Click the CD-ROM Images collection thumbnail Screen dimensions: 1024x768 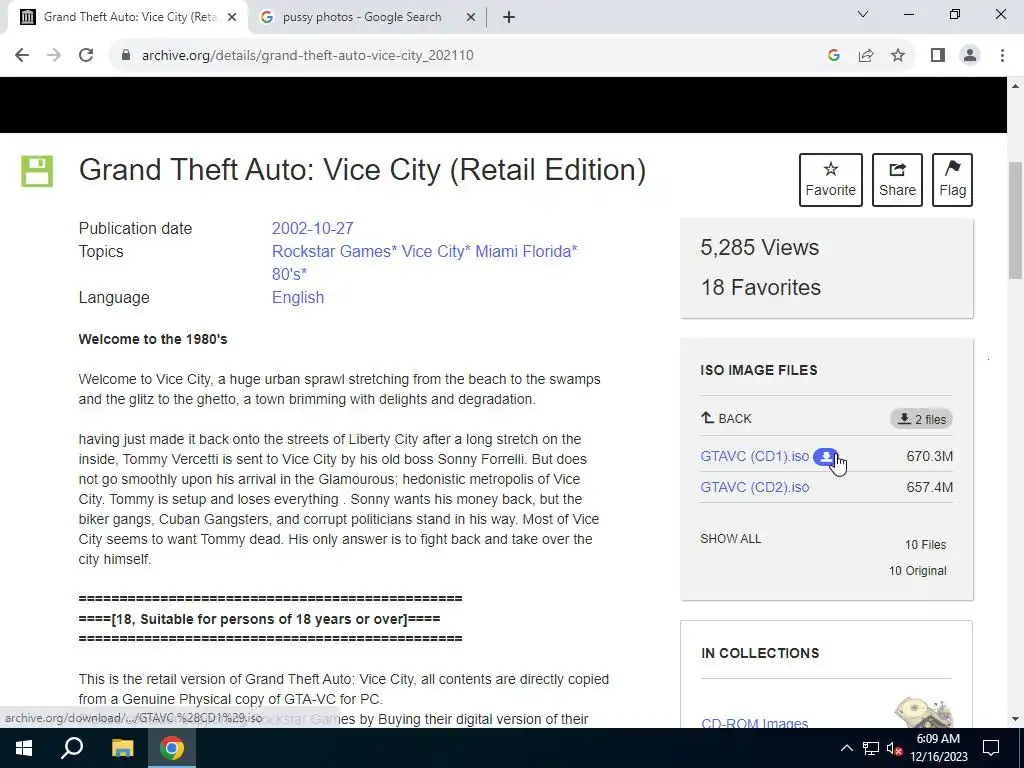[x=923, y=713]
